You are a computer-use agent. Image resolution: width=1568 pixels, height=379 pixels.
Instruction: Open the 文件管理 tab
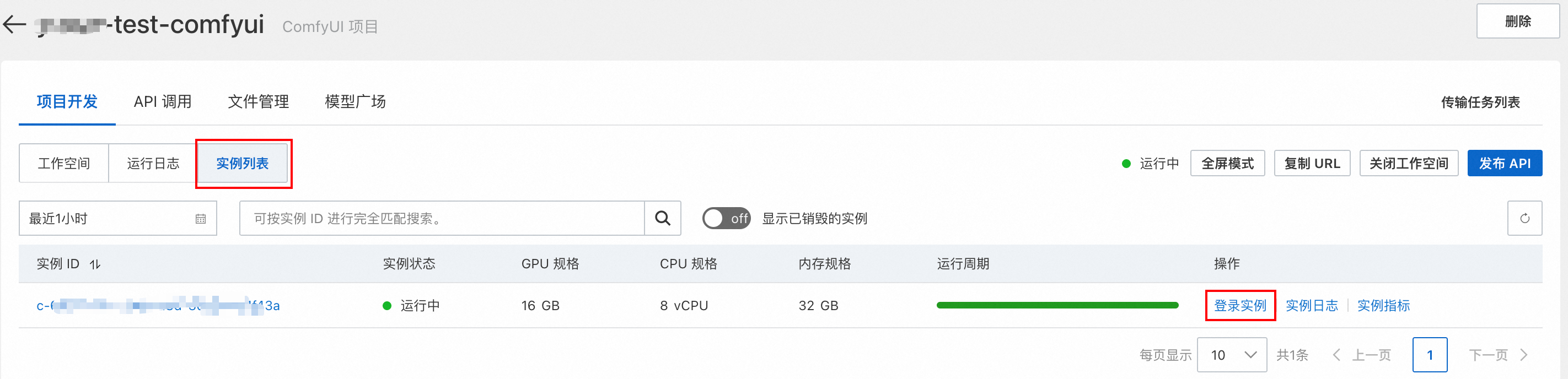click(258, 101)
